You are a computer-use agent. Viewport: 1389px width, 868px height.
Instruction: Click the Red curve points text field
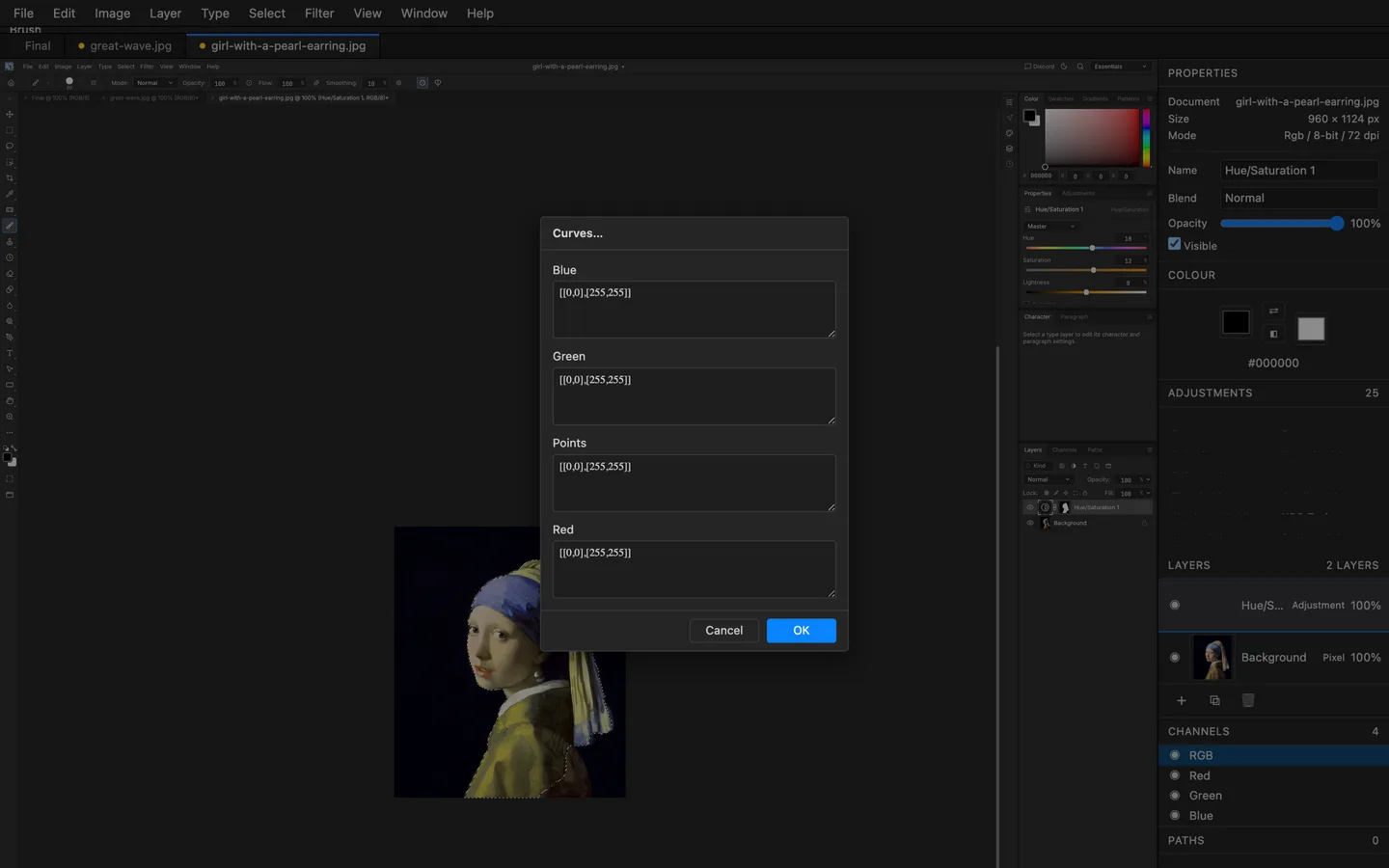tap(694, 569)
